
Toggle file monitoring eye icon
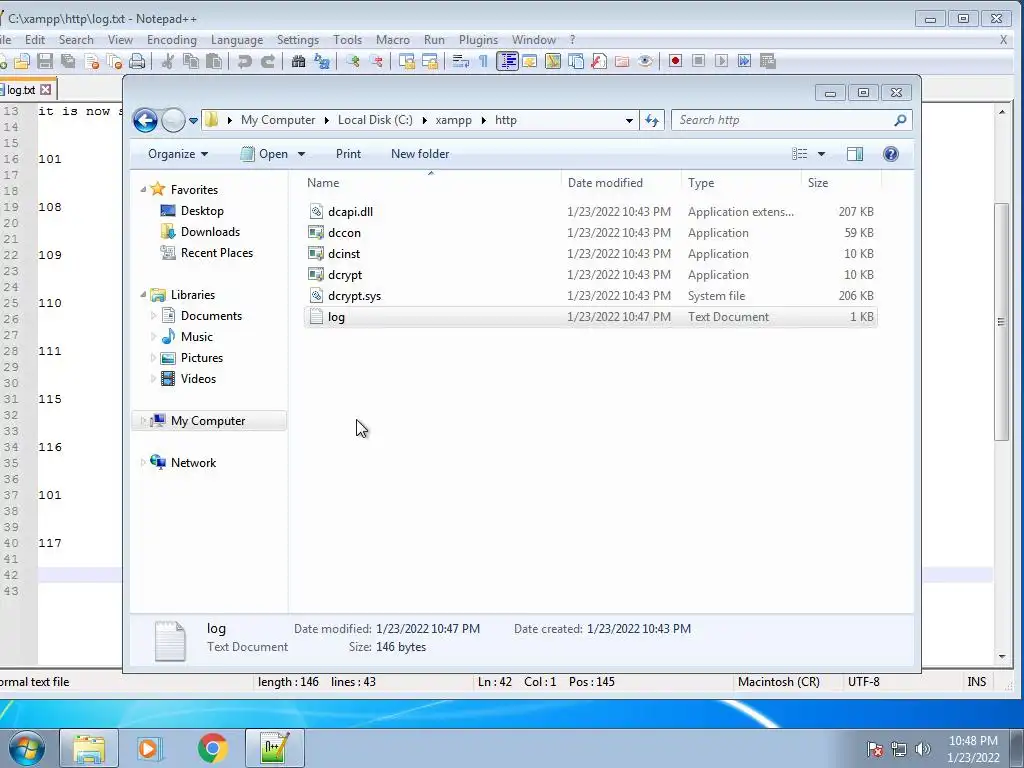coord(645,61)
